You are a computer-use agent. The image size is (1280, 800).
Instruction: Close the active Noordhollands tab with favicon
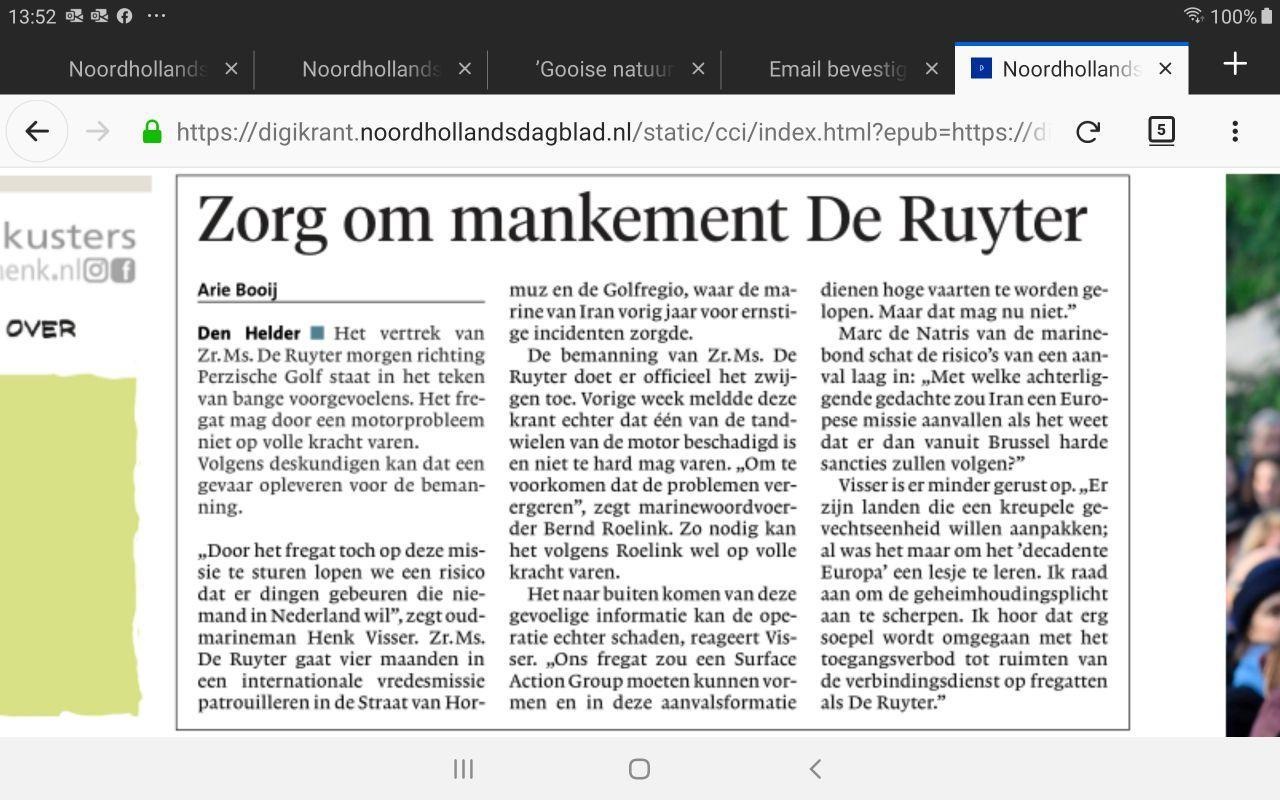pos(1165,69)
